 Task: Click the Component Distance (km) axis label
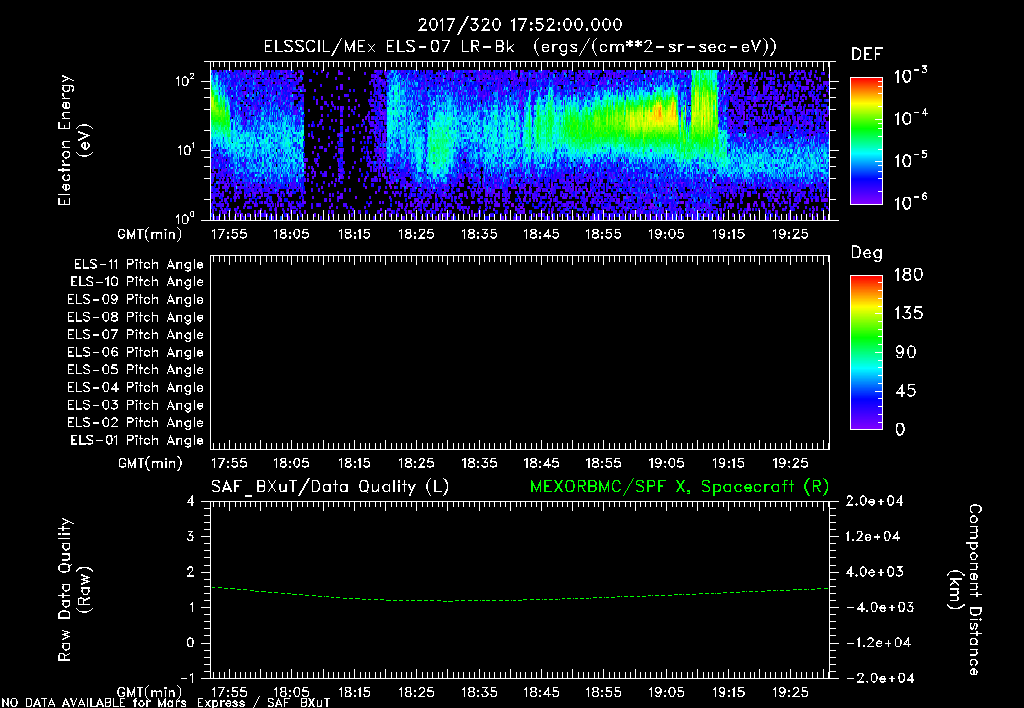[x=965, y=590]
